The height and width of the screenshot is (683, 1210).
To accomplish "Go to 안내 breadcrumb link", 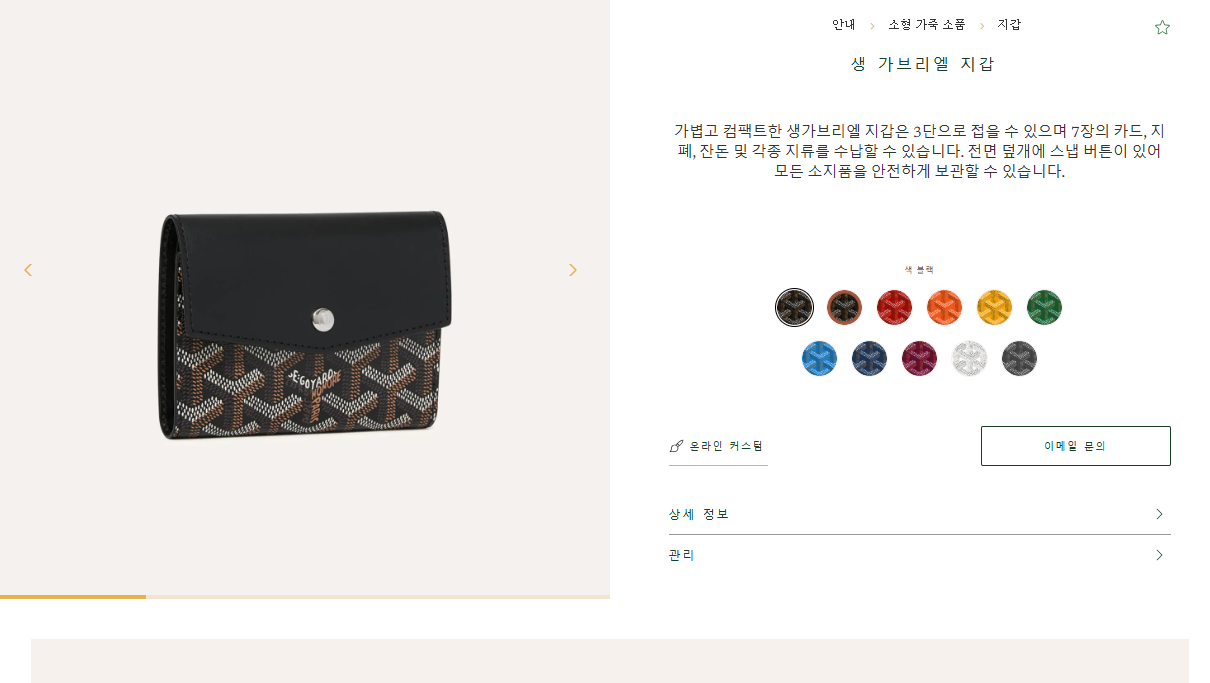I will [x=844, y=25].
